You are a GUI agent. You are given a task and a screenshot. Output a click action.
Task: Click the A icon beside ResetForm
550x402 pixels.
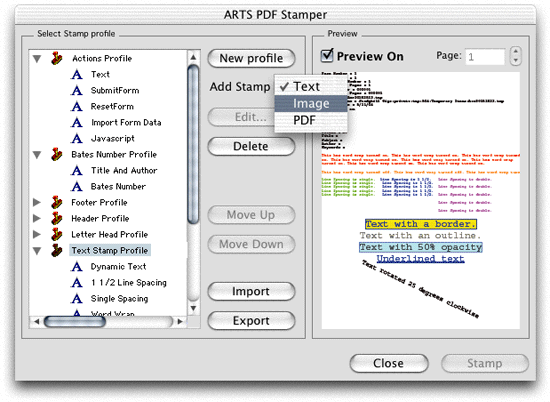pos(77,106)
